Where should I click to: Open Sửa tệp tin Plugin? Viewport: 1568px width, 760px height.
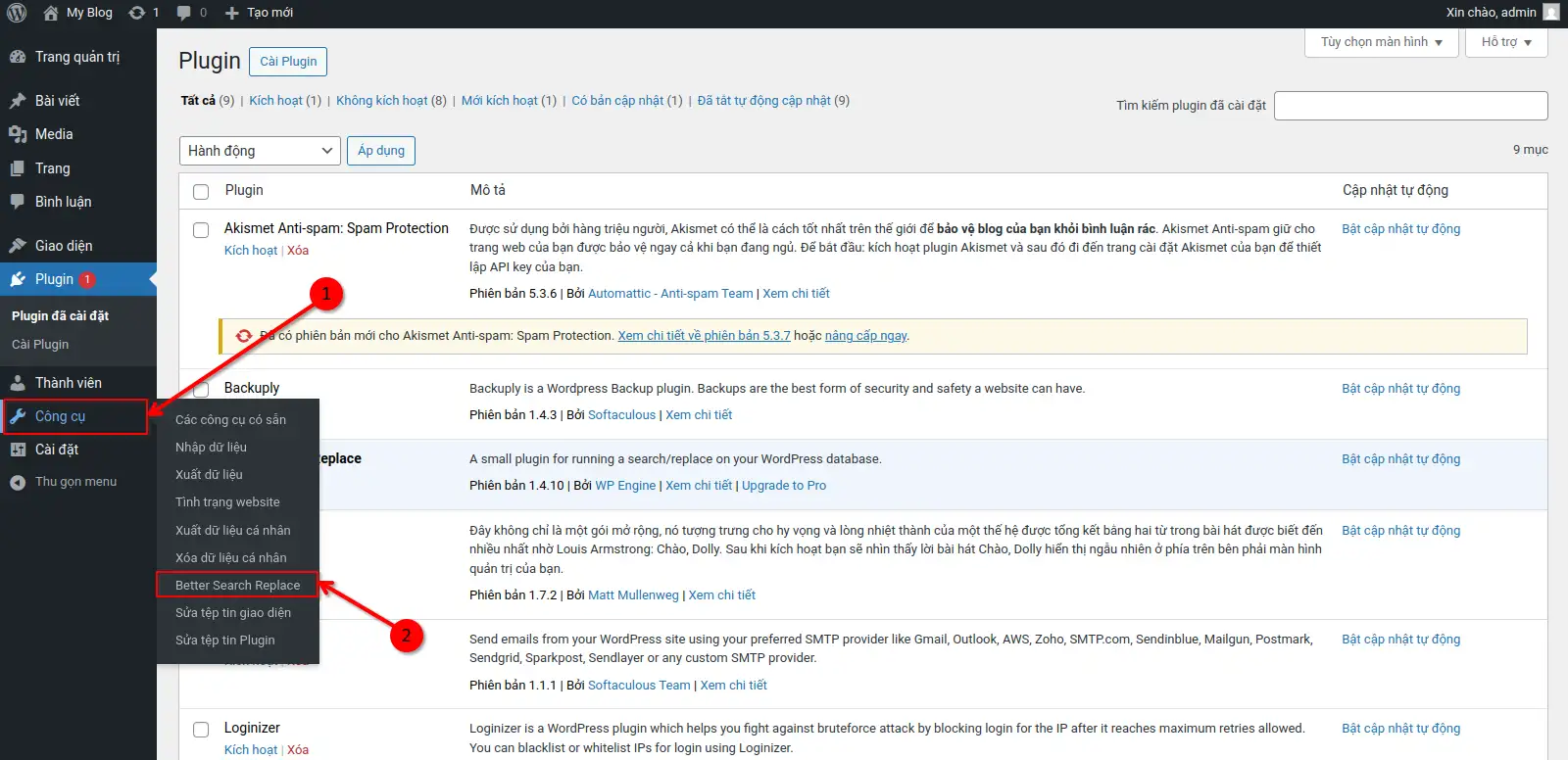point(224,640)
